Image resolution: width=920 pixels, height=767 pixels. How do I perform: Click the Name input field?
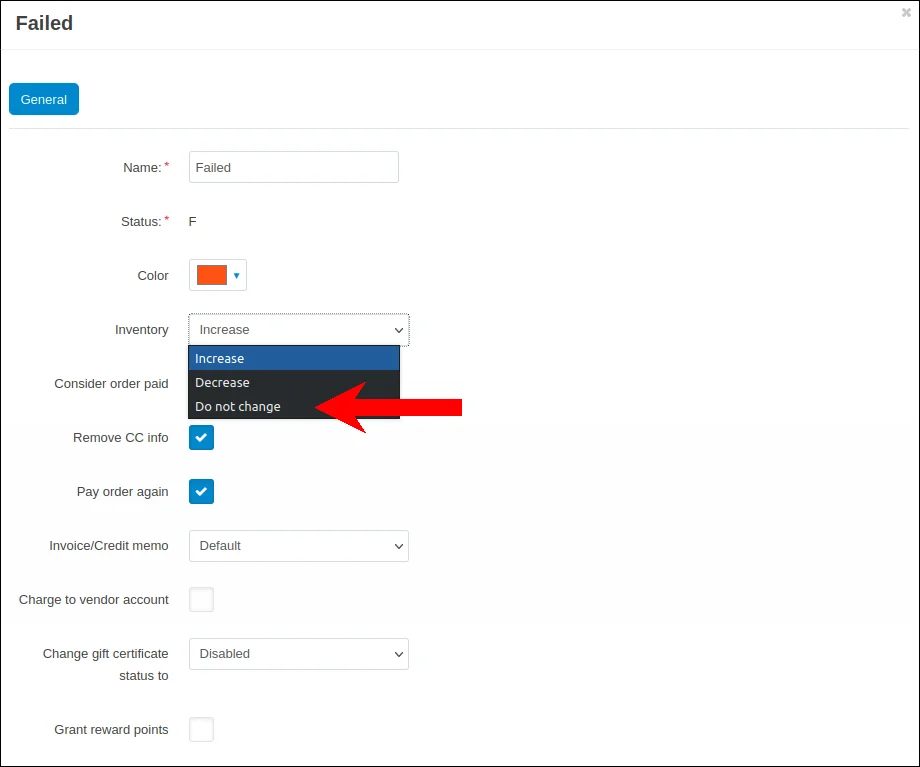pos(293,167)
